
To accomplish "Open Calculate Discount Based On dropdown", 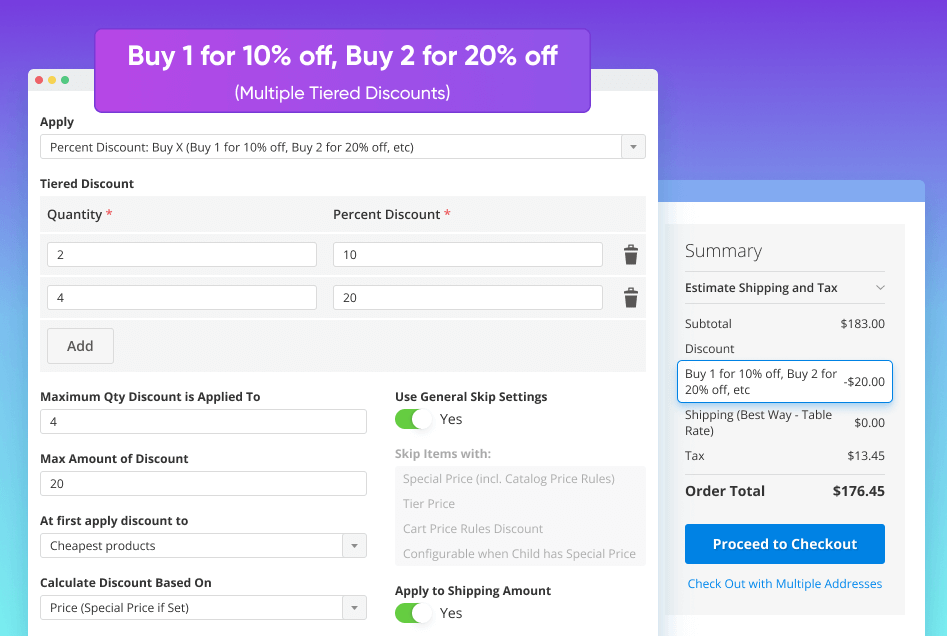I will (x=203, y=608).
